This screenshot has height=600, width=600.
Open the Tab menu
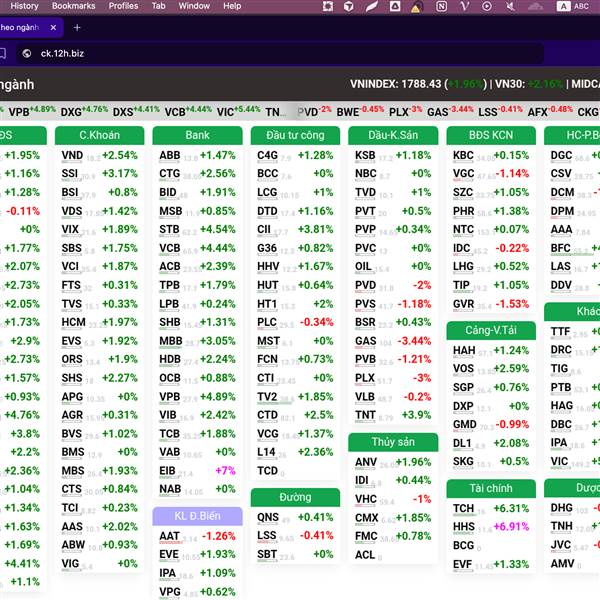[158, 6]
